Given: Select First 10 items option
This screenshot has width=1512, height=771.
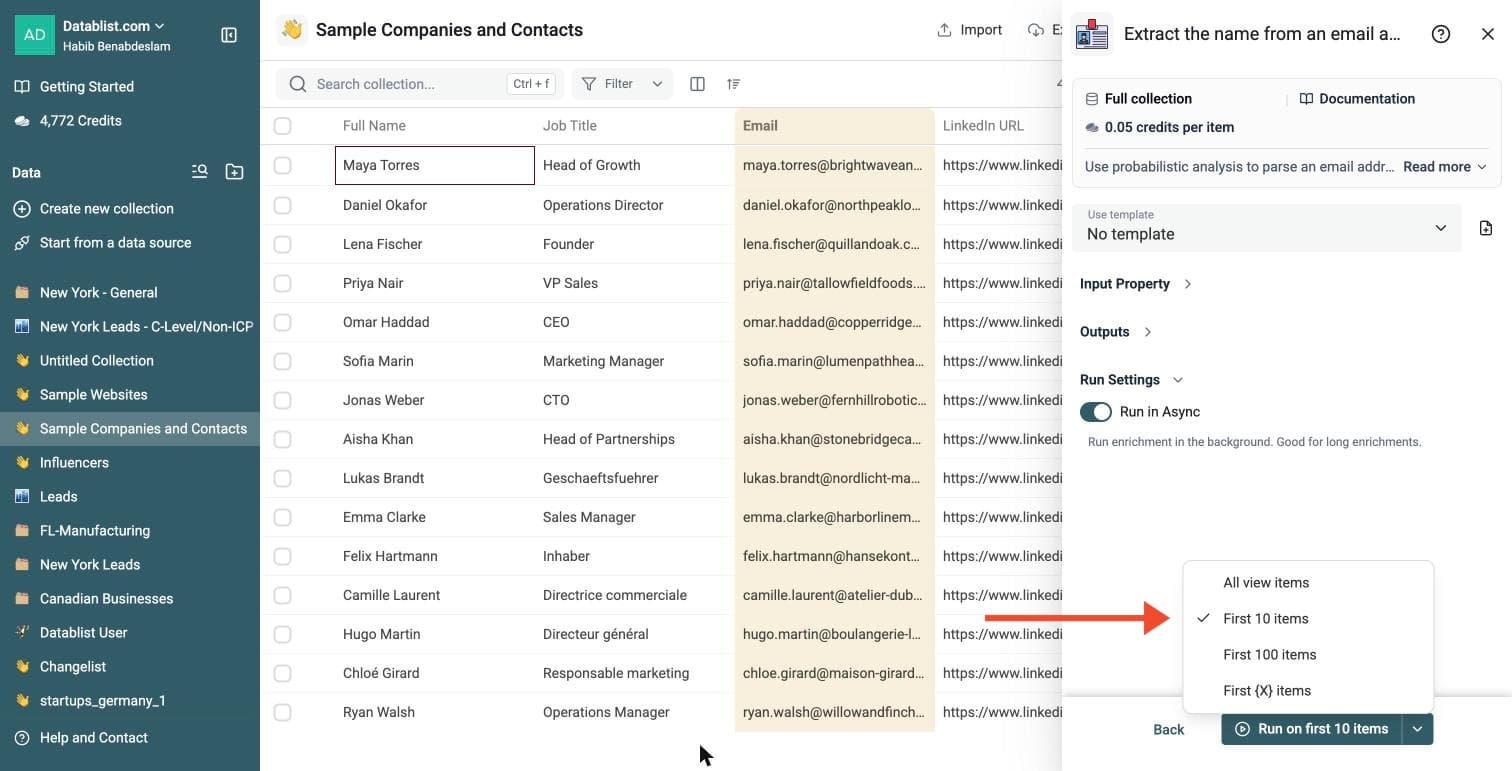Looking at the screenshot, I should [x=1308, y=619].
